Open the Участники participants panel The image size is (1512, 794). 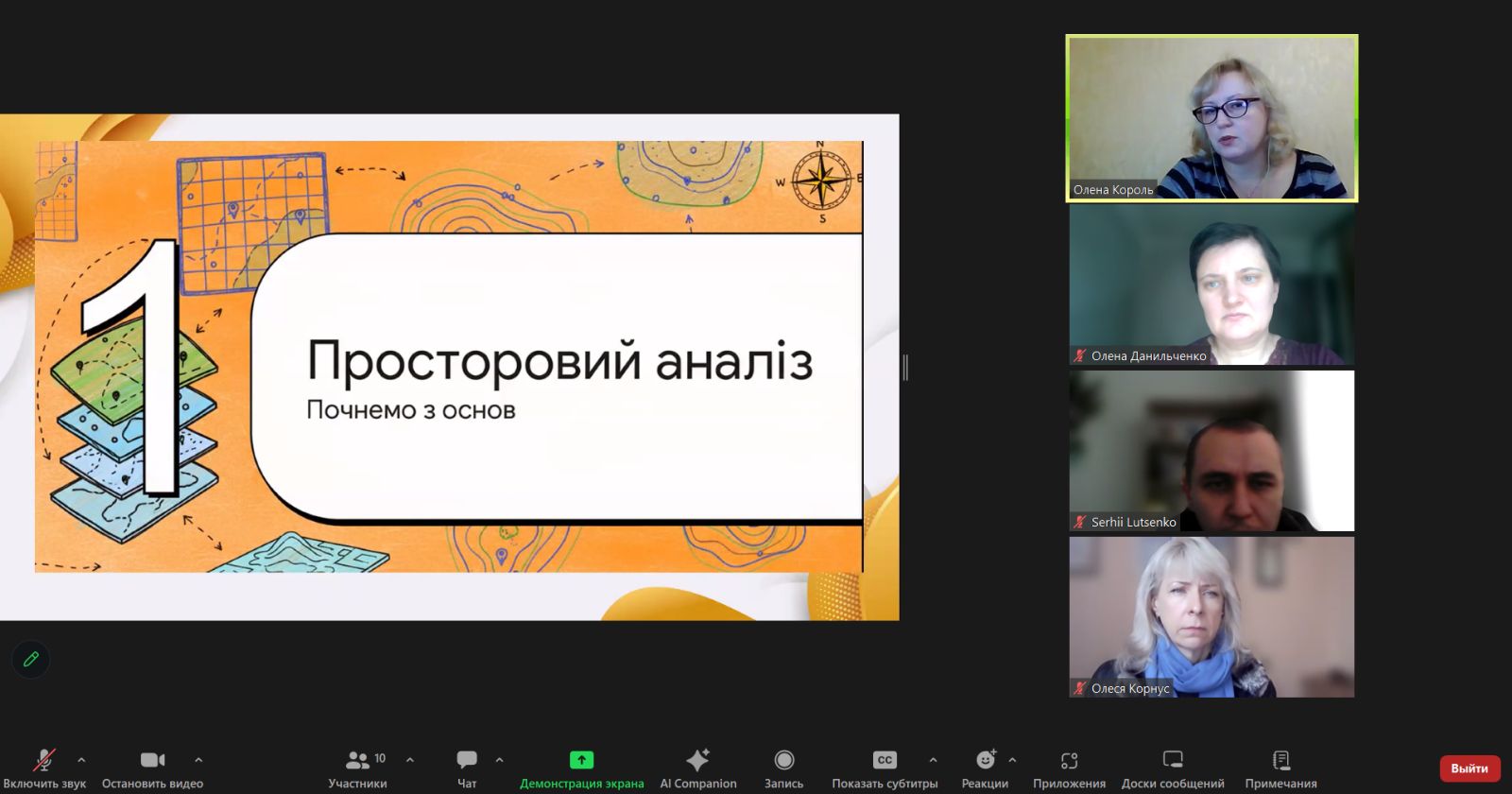[x=357, y=761]
